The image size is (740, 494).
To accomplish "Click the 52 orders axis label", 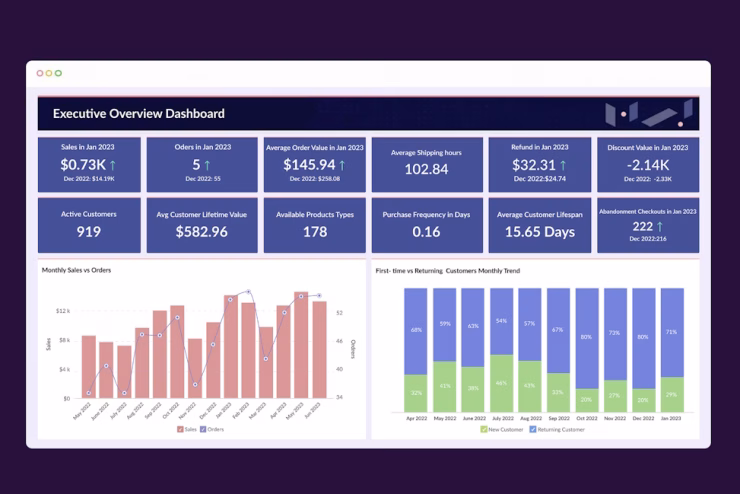I will 339,313.
